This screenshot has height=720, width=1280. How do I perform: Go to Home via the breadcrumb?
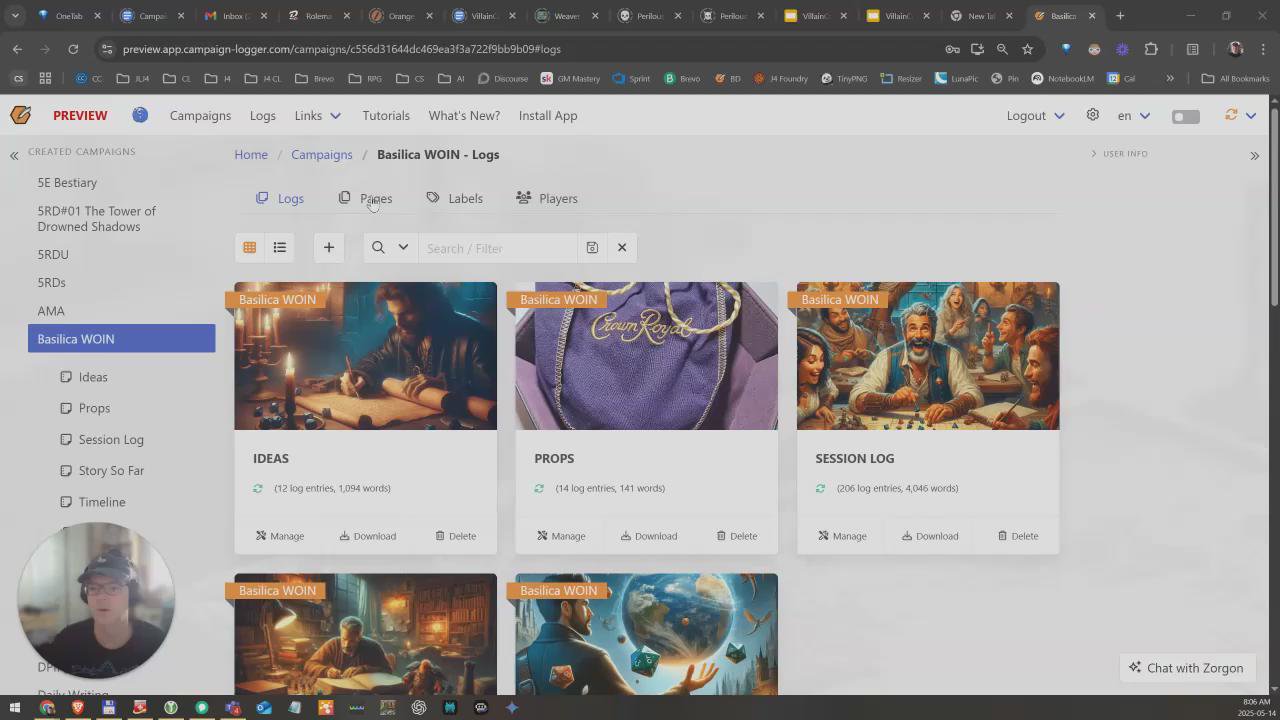point(251,155)
